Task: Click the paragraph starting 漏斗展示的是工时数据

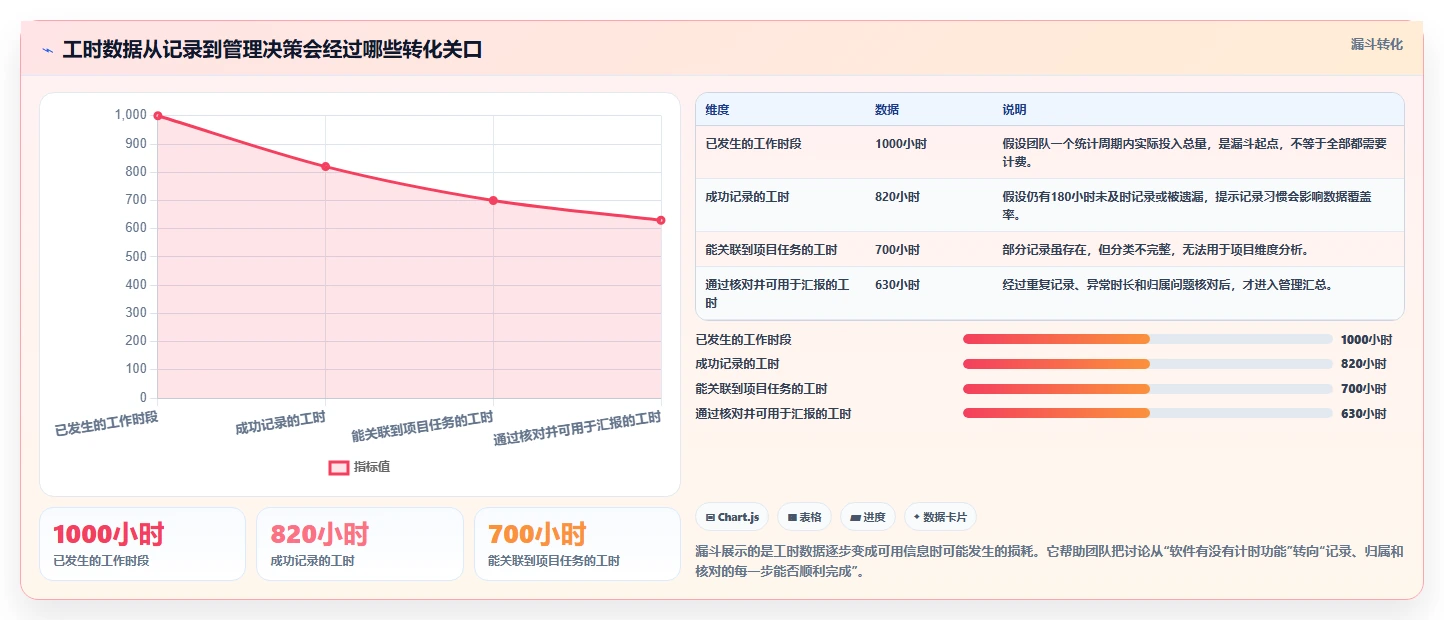Action: (1049, 562)
